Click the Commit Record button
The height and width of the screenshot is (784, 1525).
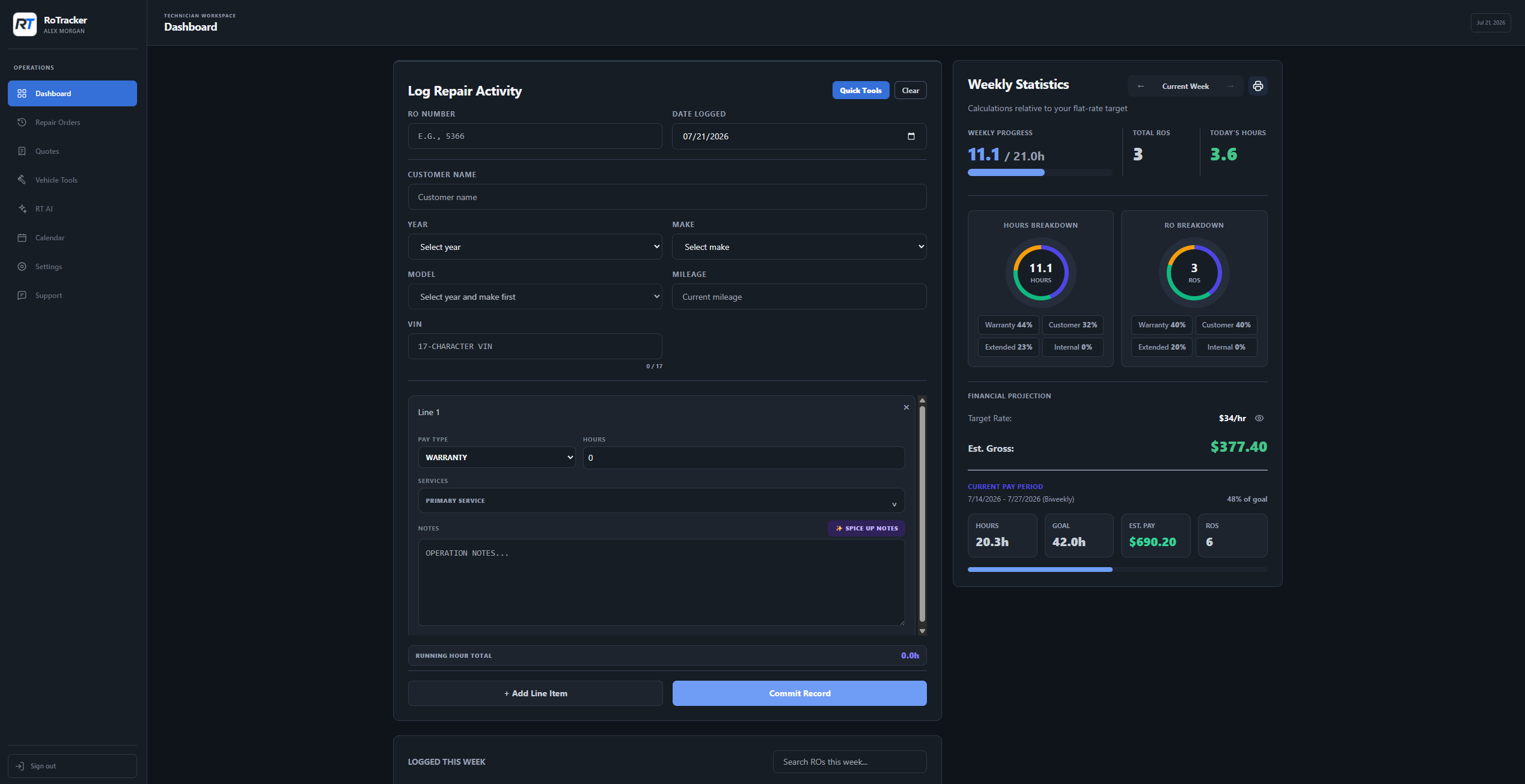click(799, 693)
